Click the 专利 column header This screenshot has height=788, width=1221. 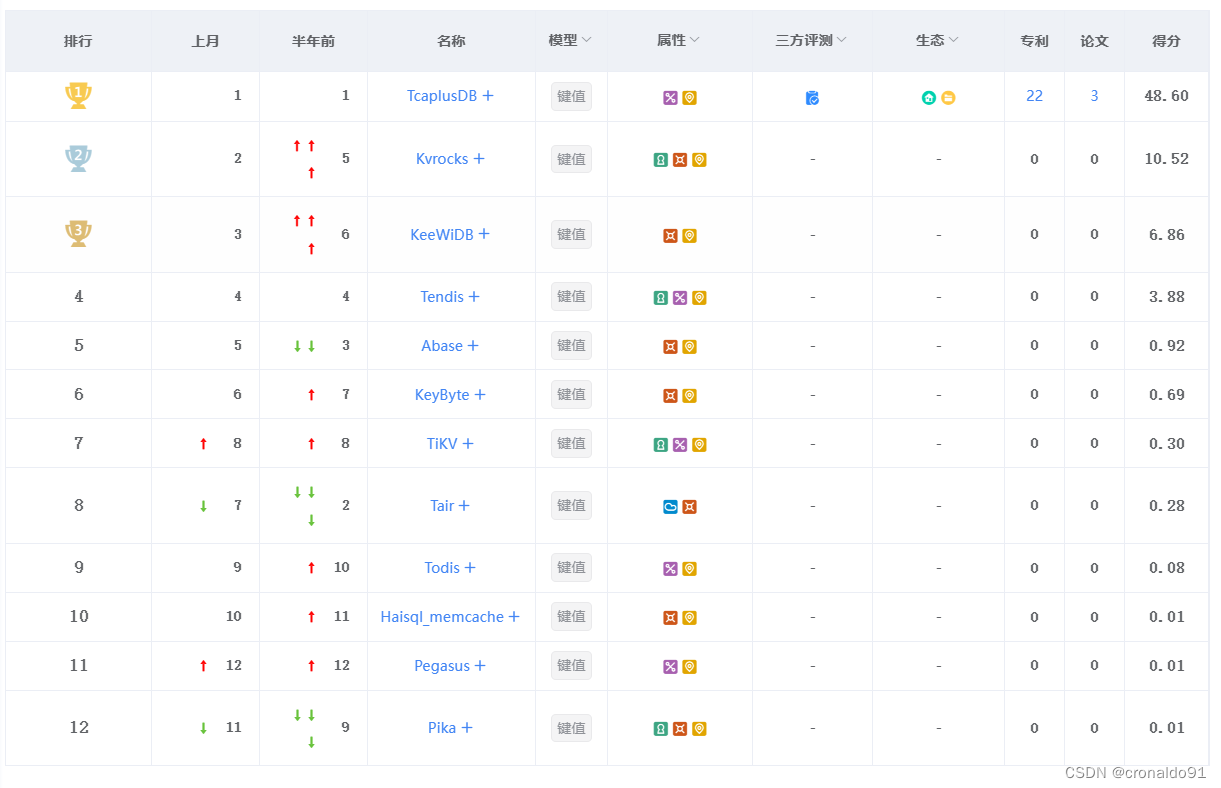[x=1034, y=41]
